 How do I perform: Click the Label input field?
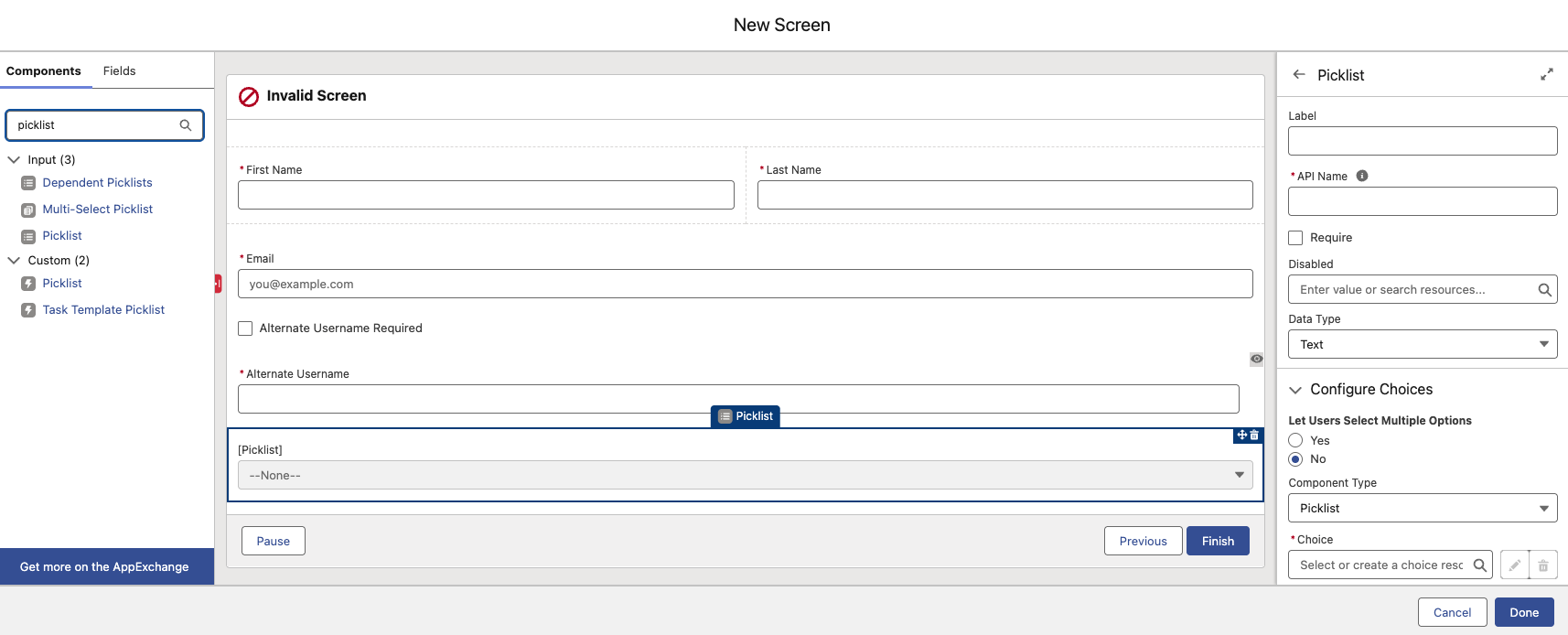[x=1423, y=141]
